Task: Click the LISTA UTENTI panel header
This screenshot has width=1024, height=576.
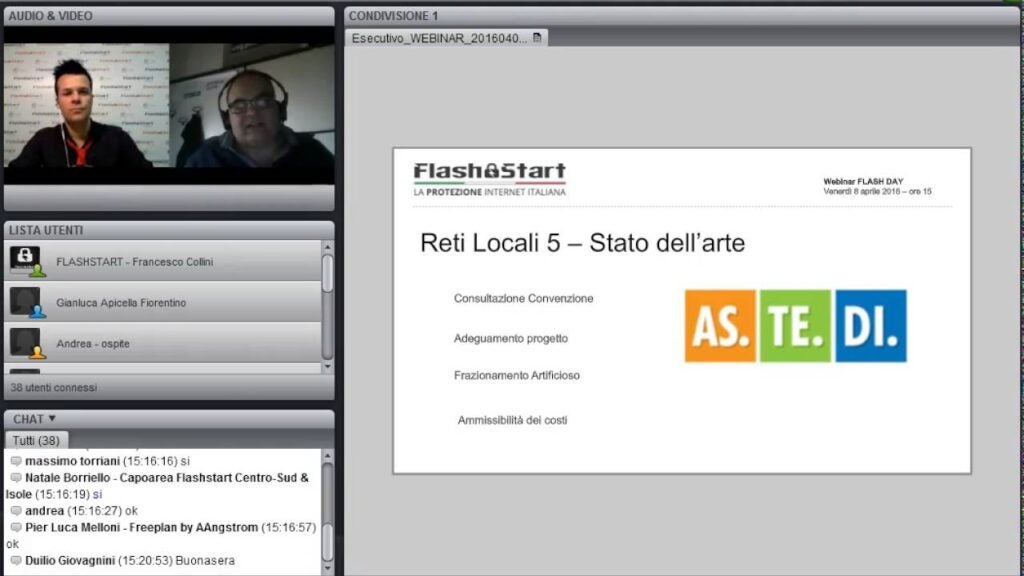Action: coord(169,230)
